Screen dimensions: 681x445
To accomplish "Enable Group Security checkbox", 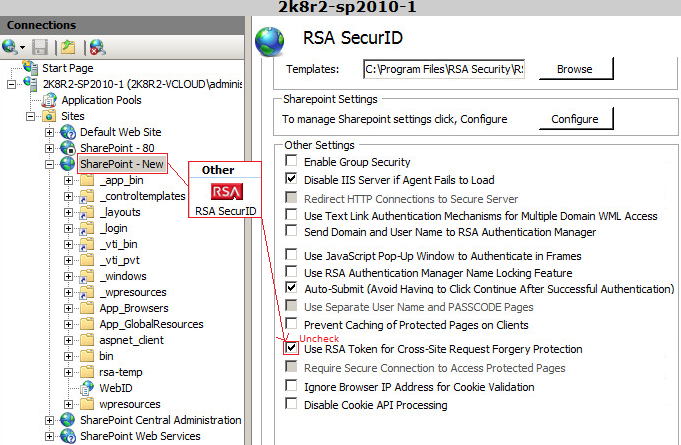I will click(291, 162).
